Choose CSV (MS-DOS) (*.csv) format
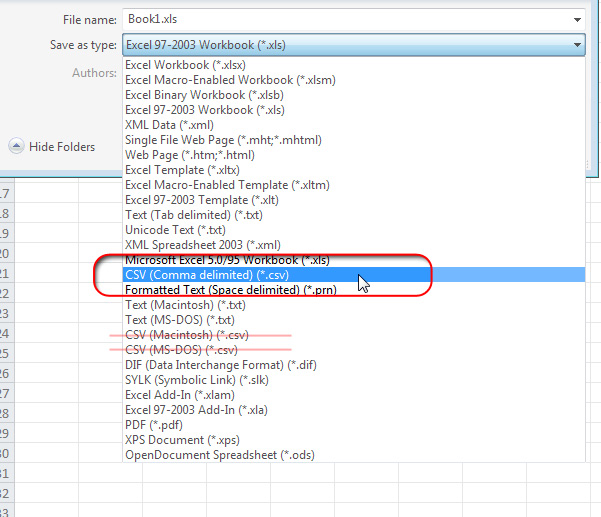This screenshot has height=517, width=601. pyautogui.click(x=353, y=350)
